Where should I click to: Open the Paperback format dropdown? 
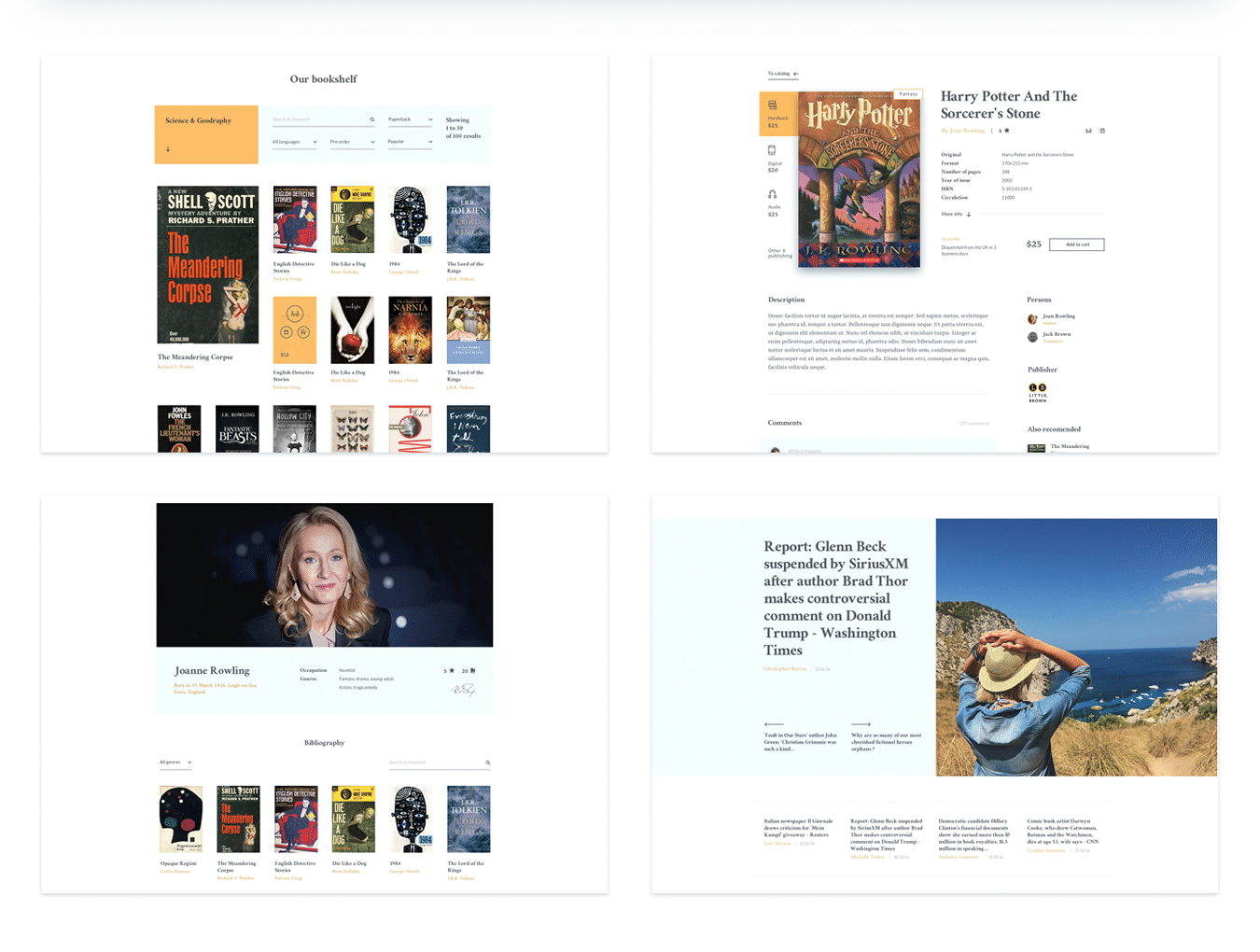pos(410,119)
